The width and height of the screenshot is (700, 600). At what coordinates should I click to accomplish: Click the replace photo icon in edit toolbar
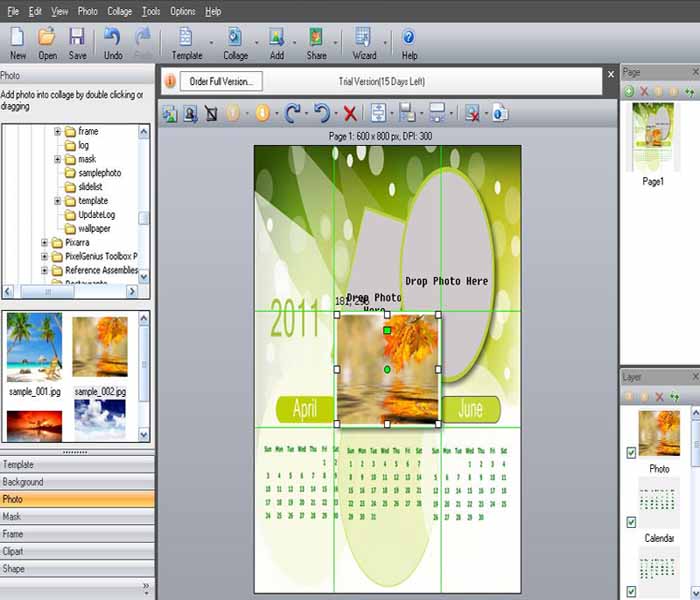pyautogui.click(x=191, y=113)
